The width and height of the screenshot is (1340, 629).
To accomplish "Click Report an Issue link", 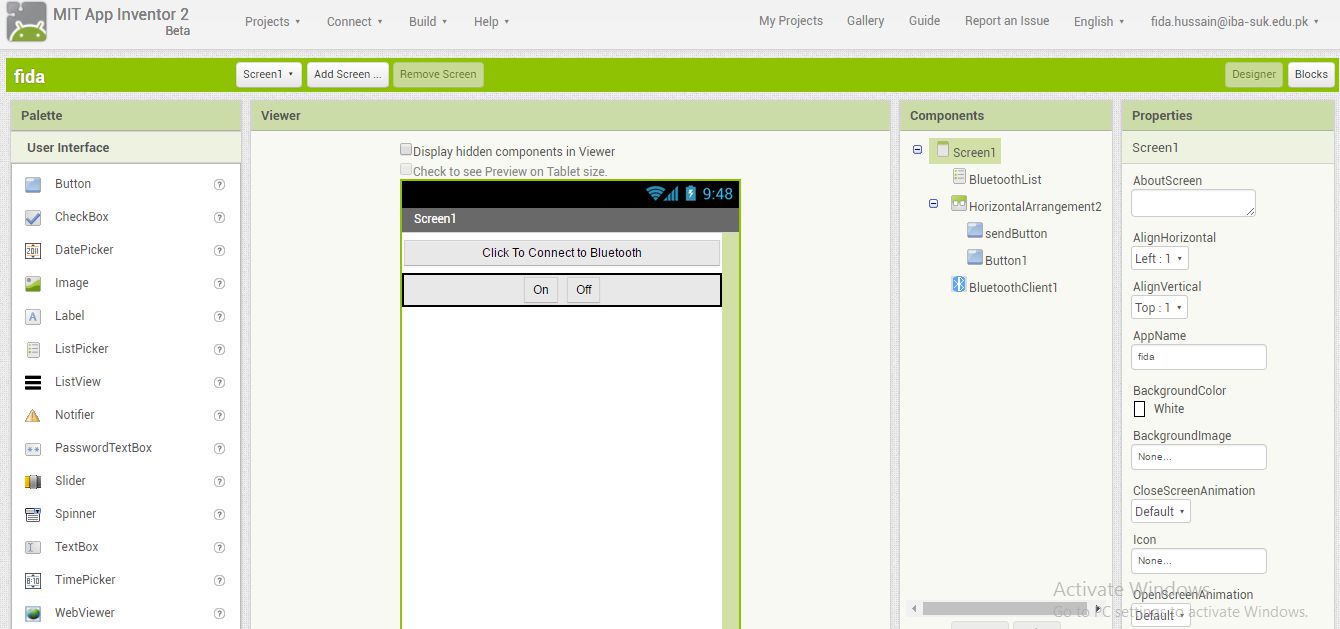I will click(x=1007, y=20).
